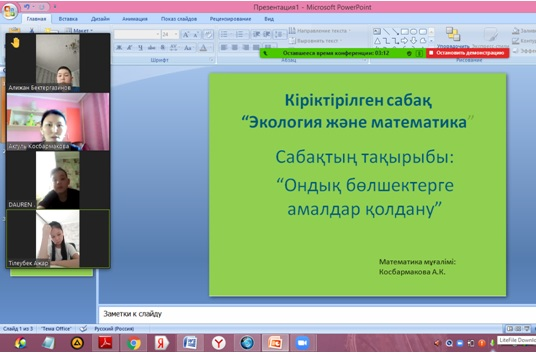Image resolution: width=536 pixels, height=362 pixels.
Task: Open Yandex browser taskbar icon
Action: [218, 343]
